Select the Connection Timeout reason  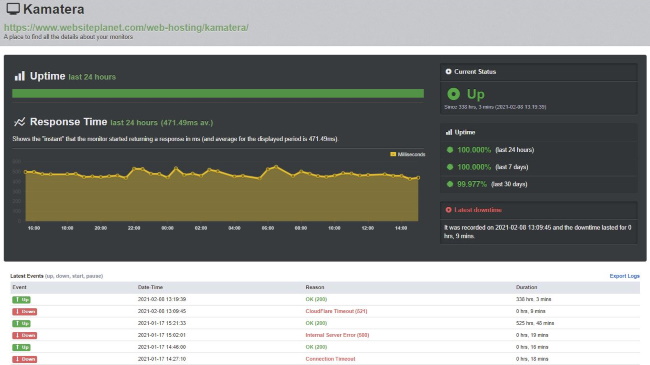[x=330, y=359]
